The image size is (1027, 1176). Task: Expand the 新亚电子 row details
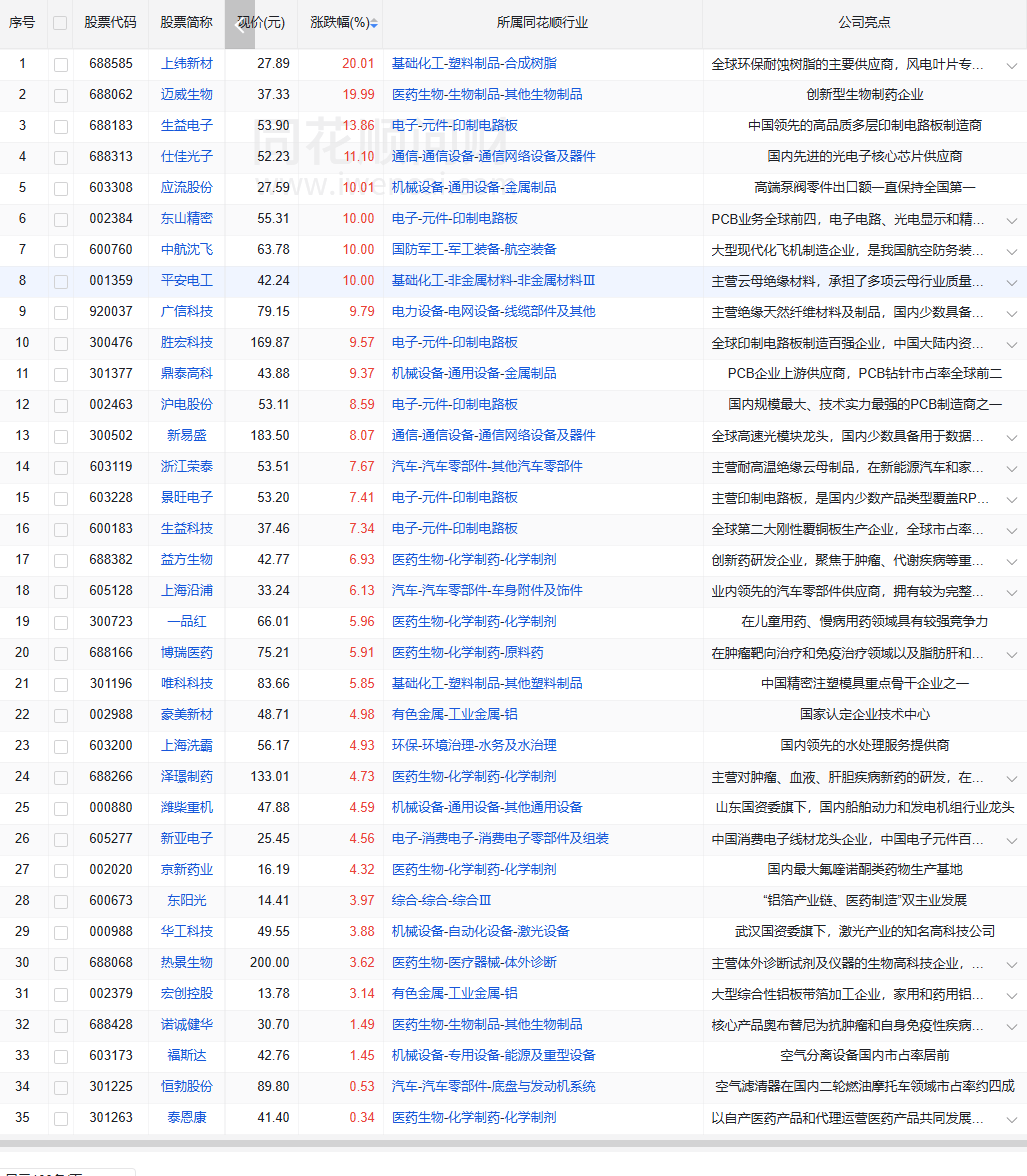(1012, 840)
